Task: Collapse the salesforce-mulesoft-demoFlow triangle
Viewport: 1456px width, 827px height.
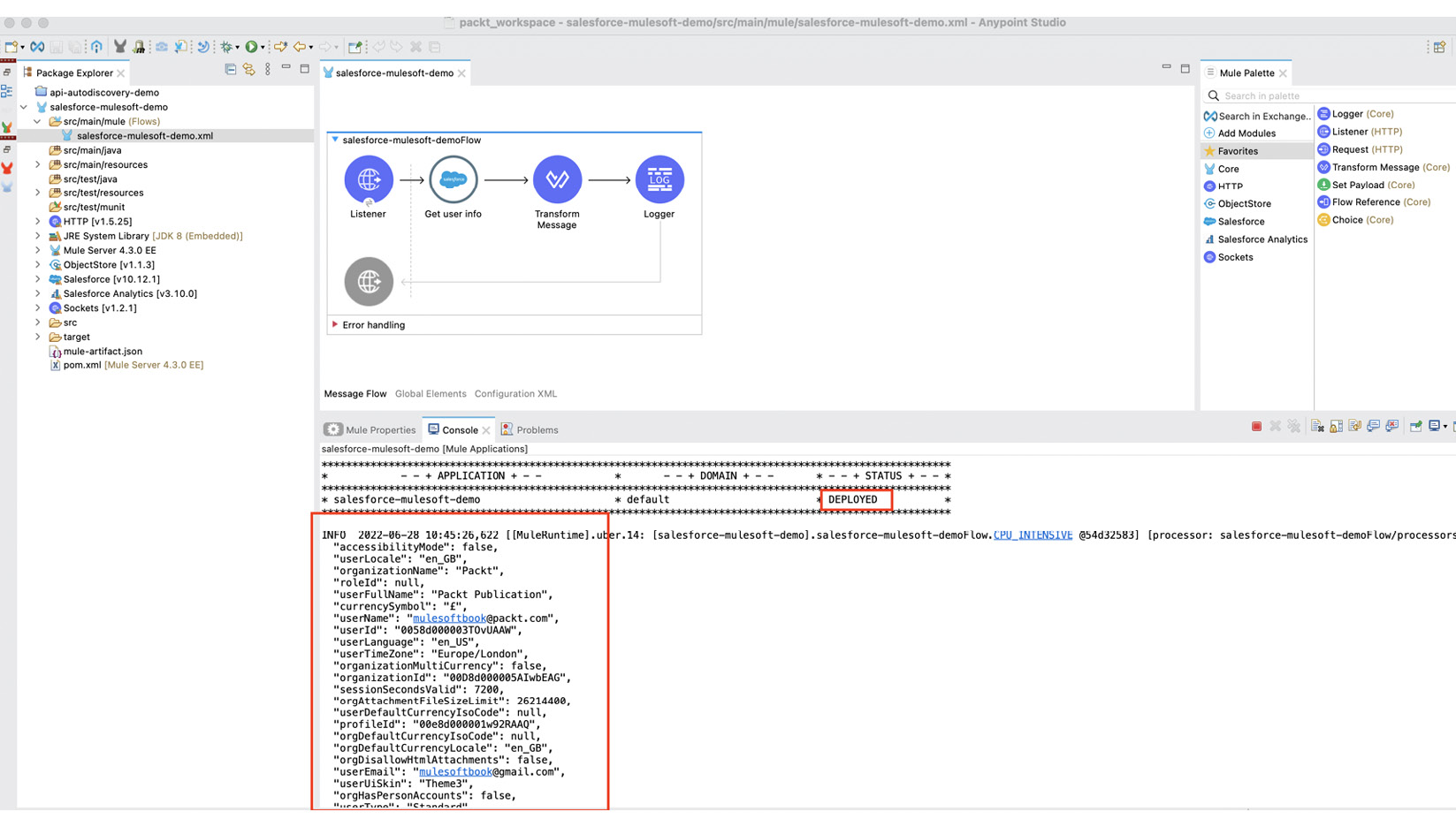Action: [x=335, y=140]
